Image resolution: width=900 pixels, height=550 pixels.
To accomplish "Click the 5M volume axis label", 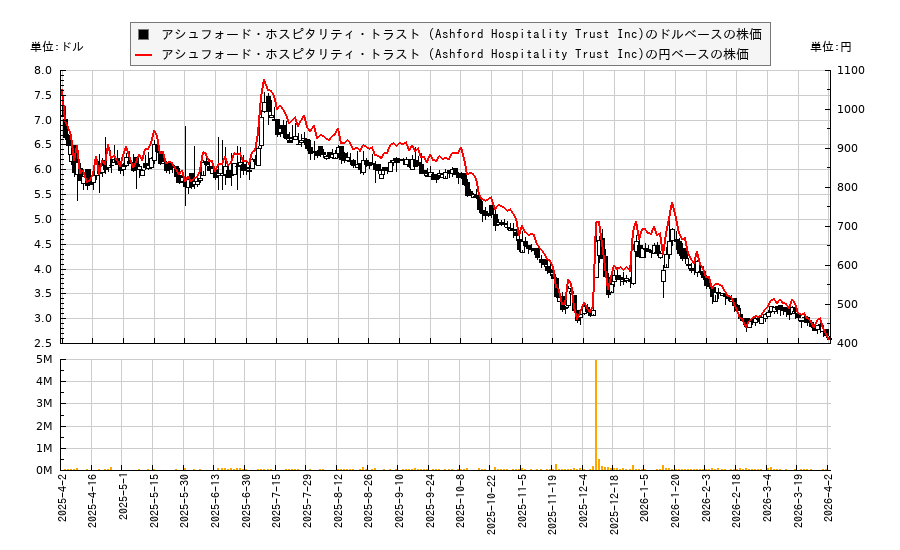I will [45, 360].
